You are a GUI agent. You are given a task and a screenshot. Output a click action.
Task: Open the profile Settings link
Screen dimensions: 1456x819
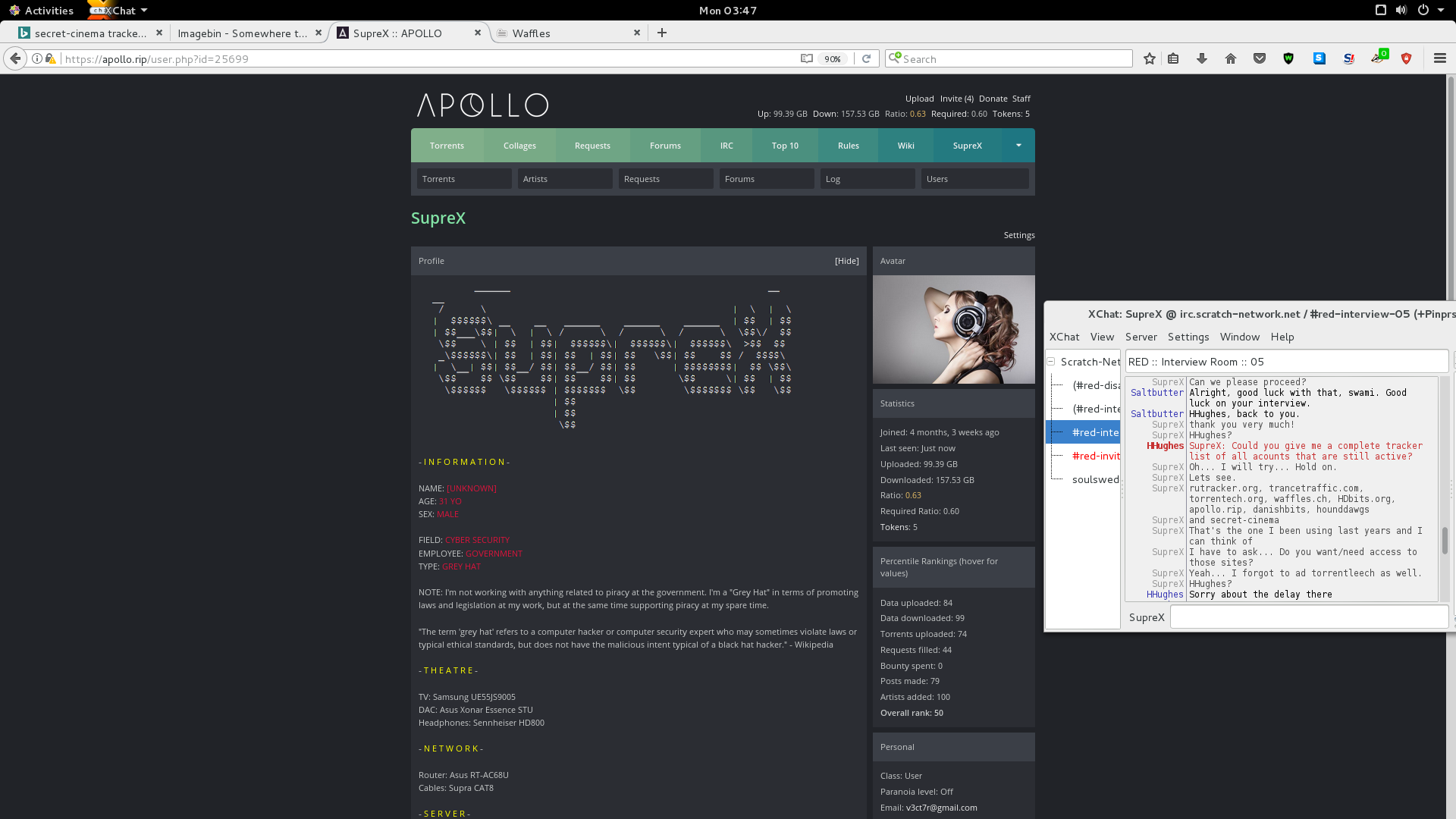(1018, 235)
